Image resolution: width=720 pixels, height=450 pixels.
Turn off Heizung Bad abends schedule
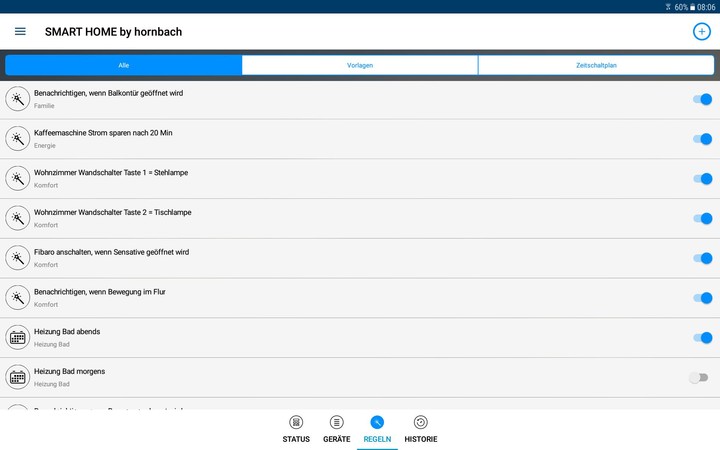[x=703, y=338]
